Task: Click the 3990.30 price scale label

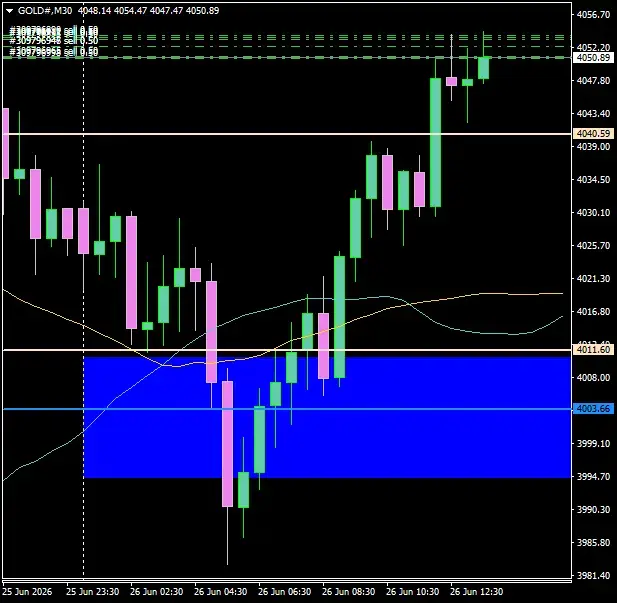Action: click(x=593, y=509)
